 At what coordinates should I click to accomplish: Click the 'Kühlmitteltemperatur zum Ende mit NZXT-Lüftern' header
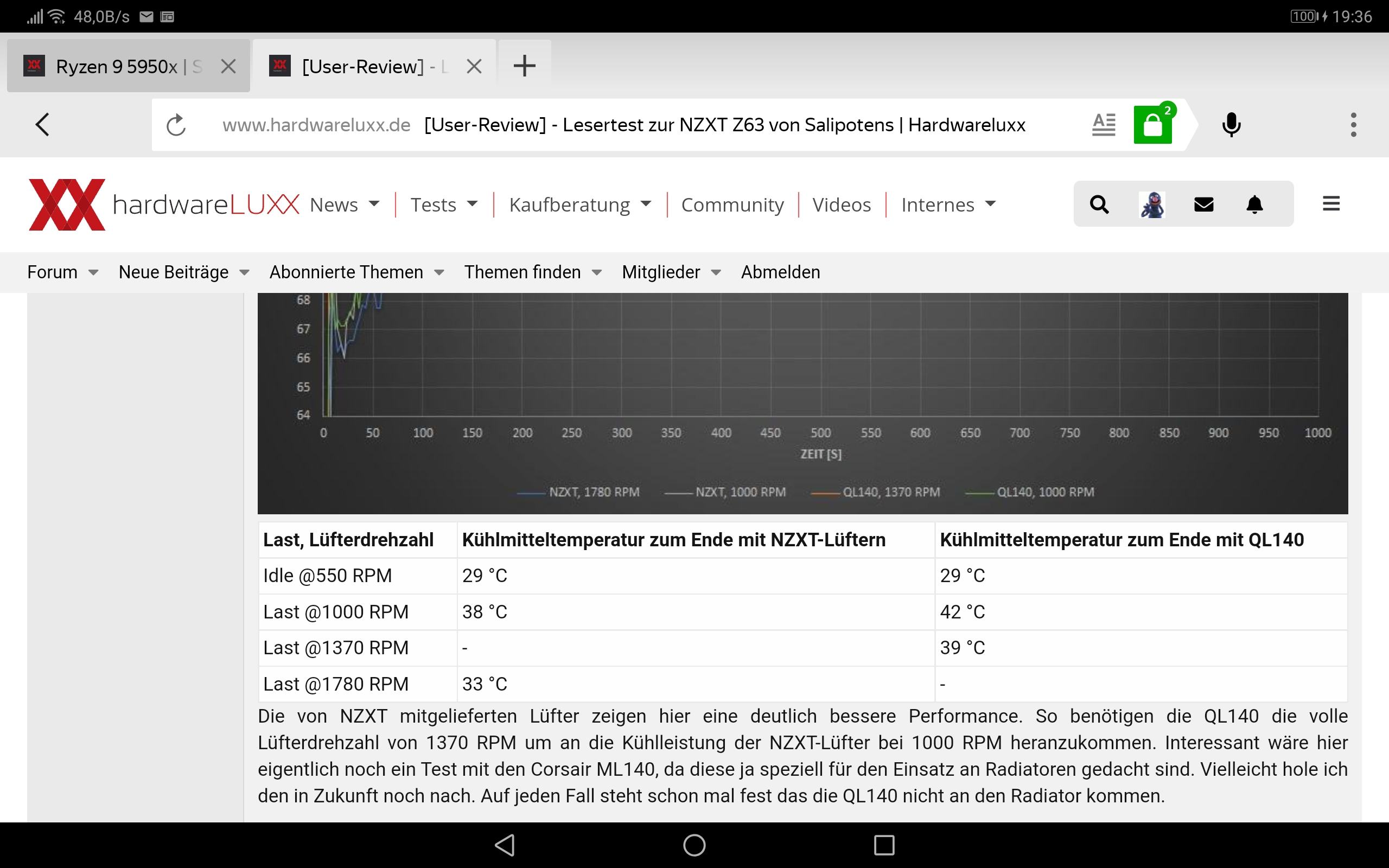pos(696,540)
